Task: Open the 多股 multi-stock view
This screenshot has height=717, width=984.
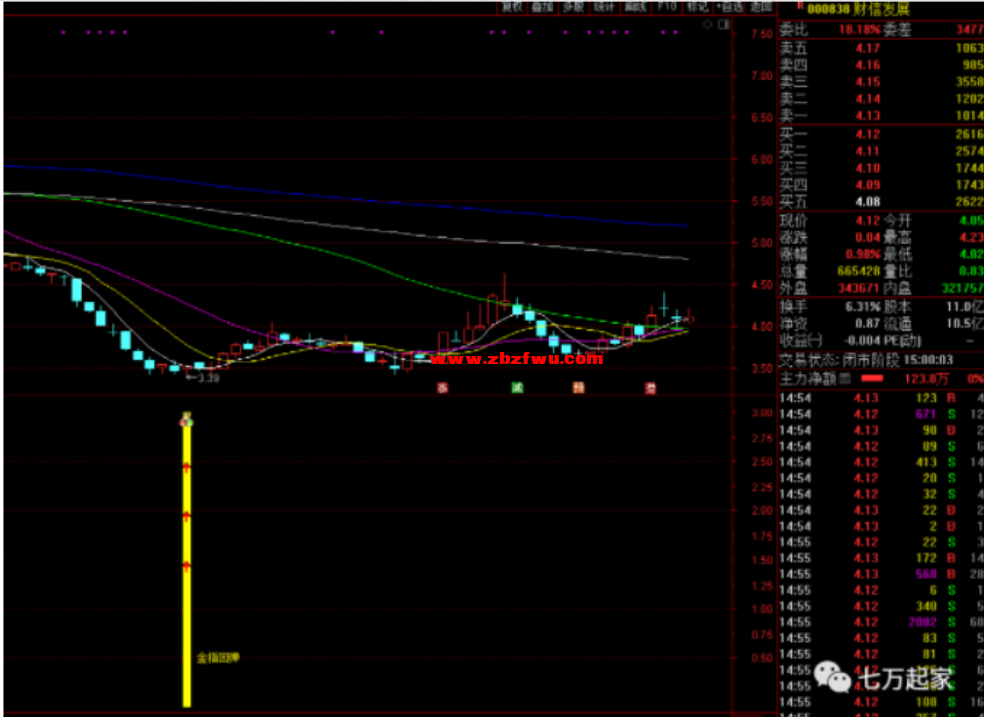Action: pos(574,7)
